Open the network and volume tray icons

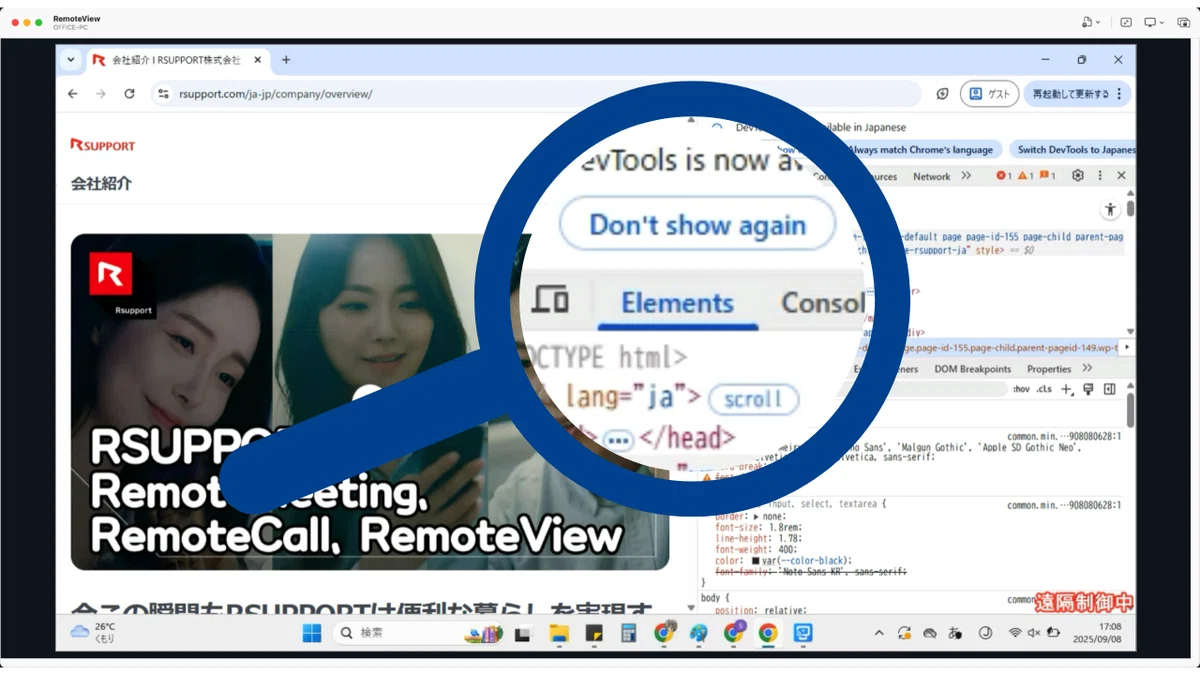[1034, 633]
